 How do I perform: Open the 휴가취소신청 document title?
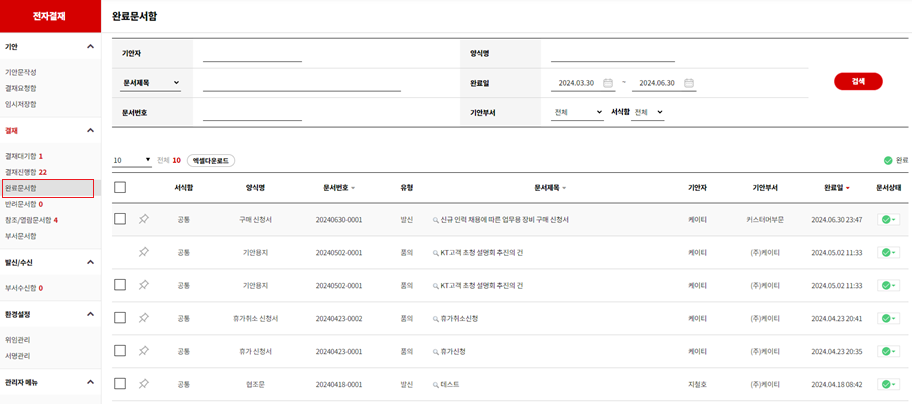tap(459, 319)
